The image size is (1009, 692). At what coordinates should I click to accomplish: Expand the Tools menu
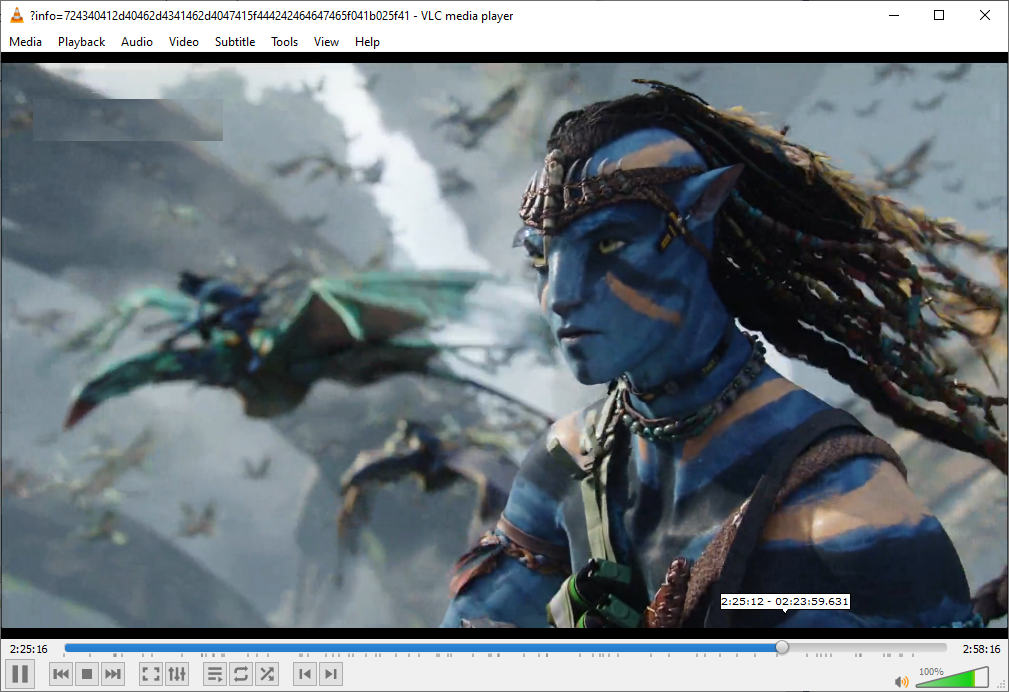point(285,42)
